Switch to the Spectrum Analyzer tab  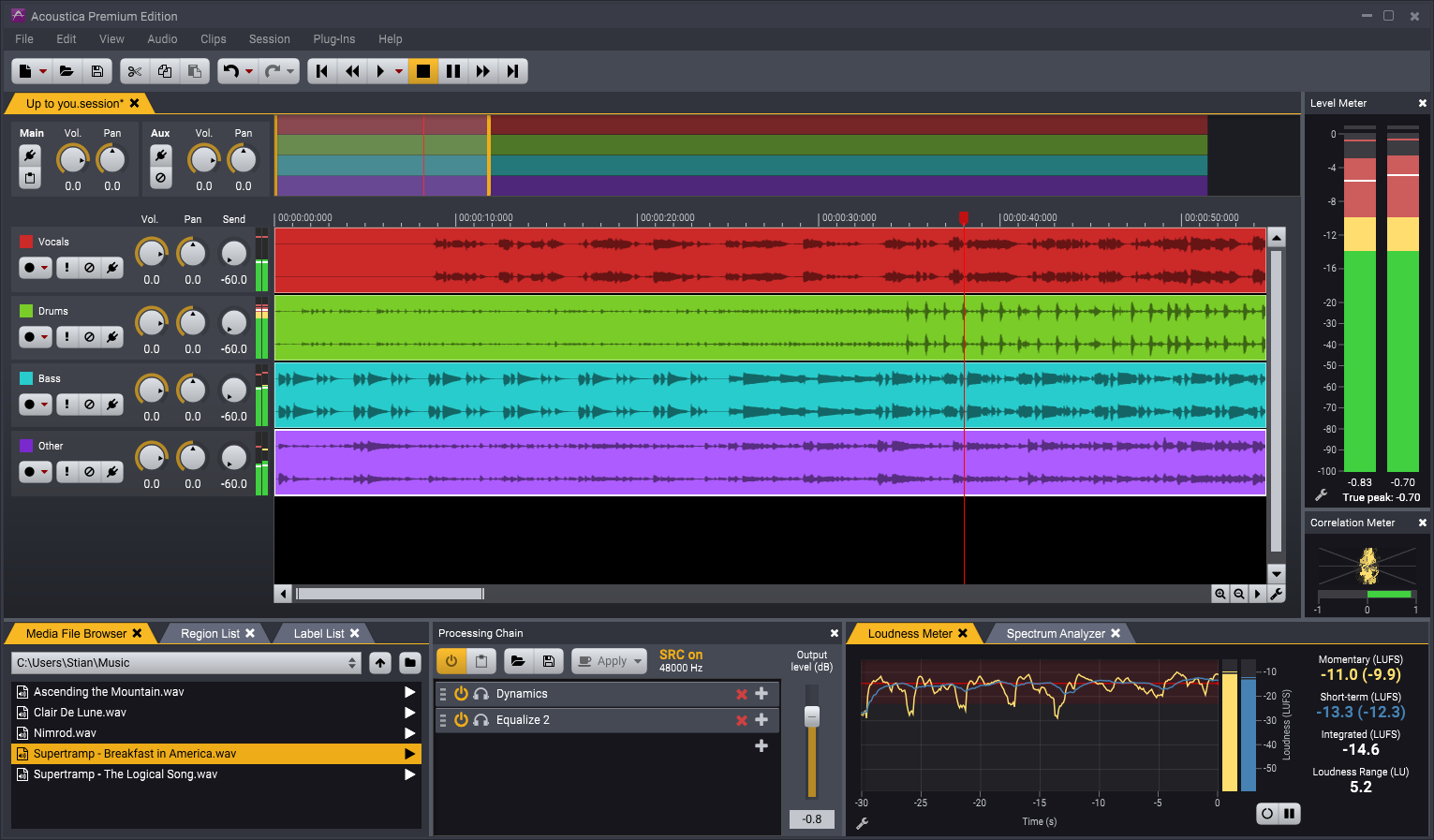coord(1054,633)
